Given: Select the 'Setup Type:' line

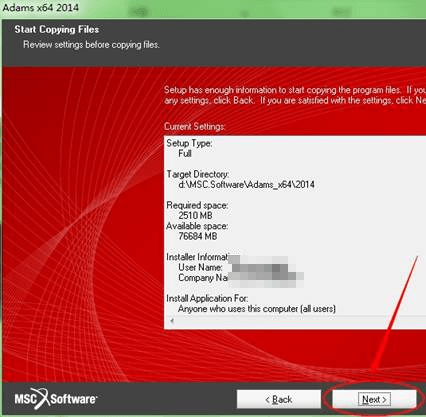Looking at the screenshot, I should [189, 143].
